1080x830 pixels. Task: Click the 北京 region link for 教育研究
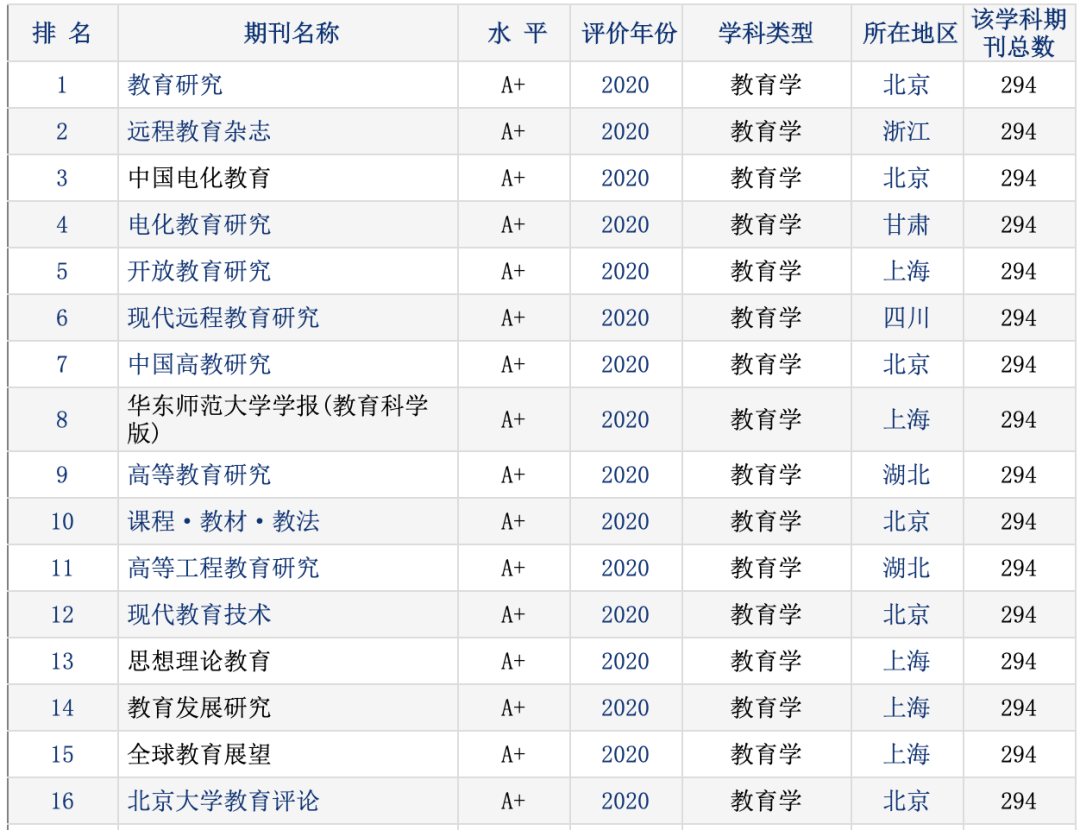coord(906,85)
